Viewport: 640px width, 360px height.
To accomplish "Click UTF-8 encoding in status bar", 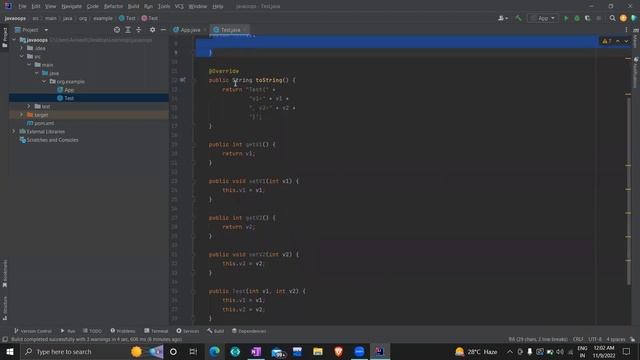I will click(x=595, y=339).
